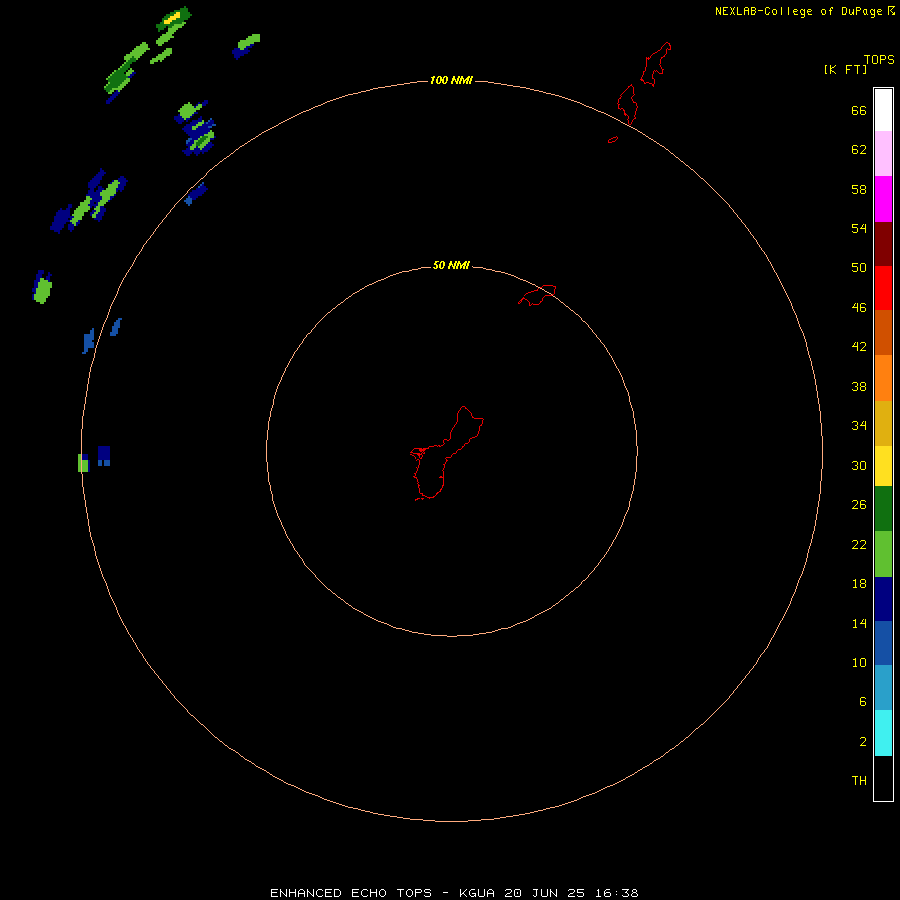This screenshot has height=900, width=900.
Task: Click the yellow-topped echo cell
Action: click(173, 18)
